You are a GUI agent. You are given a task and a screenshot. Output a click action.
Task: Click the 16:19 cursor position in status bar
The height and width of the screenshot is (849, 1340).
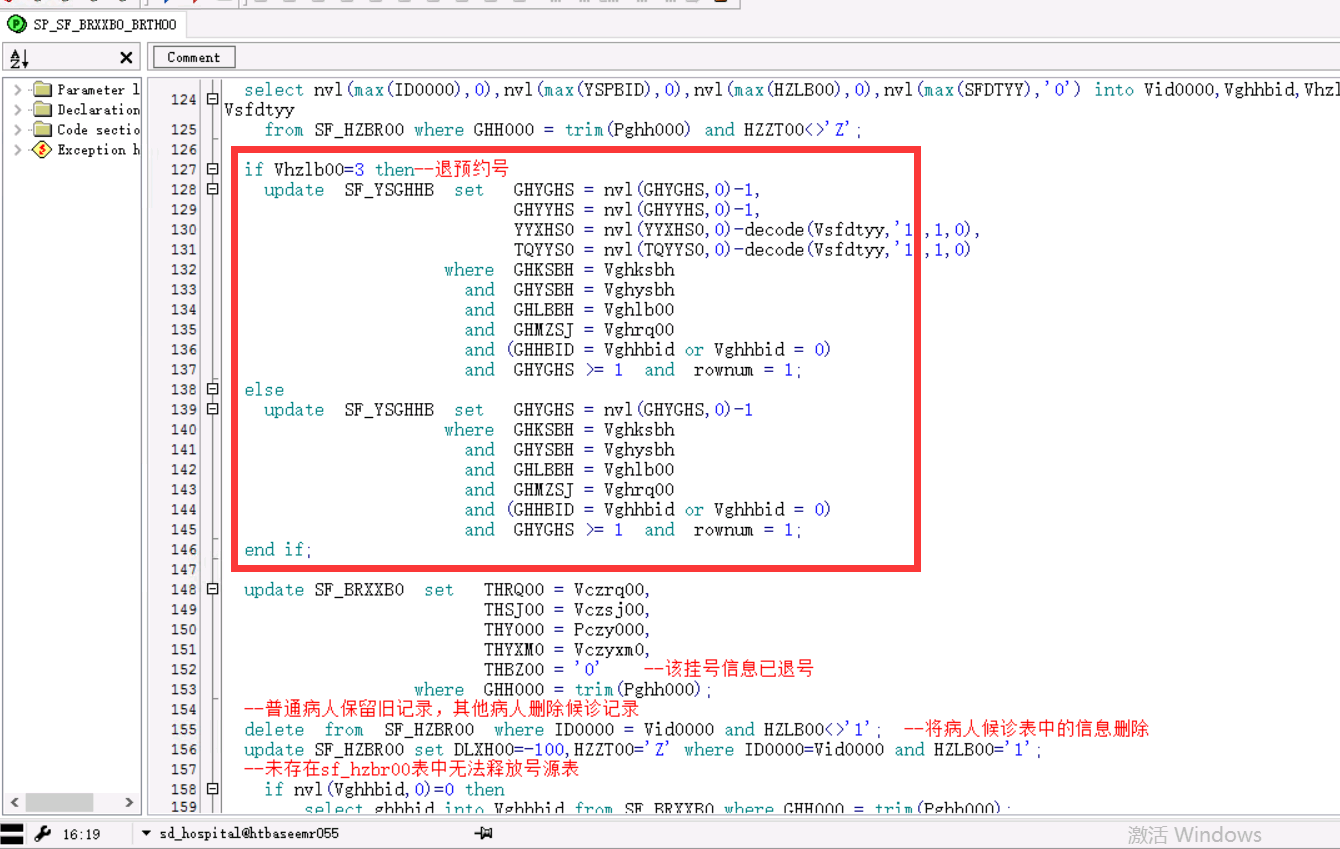(x=81, y=834)
